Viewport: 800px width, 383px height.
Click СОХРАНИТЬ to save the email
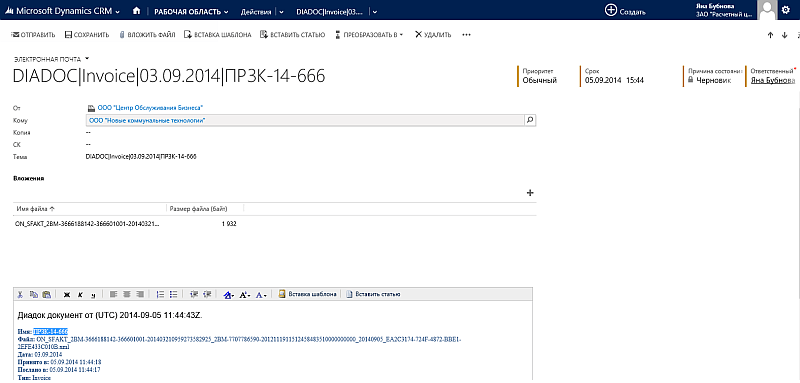[x=87, y=35]
